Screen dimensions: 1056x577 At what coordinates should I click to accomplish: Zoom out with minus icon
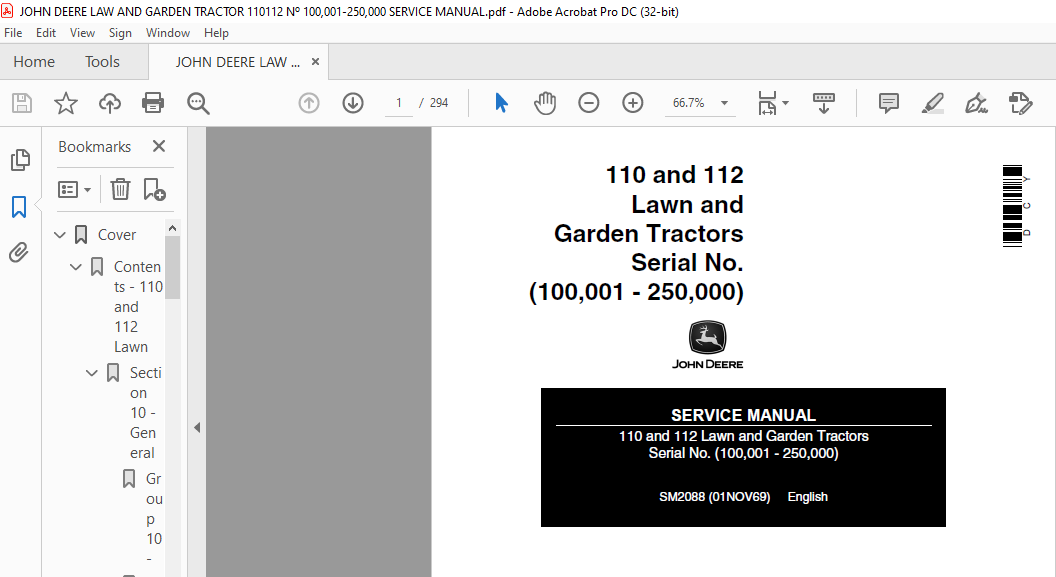tap(589, 103)
